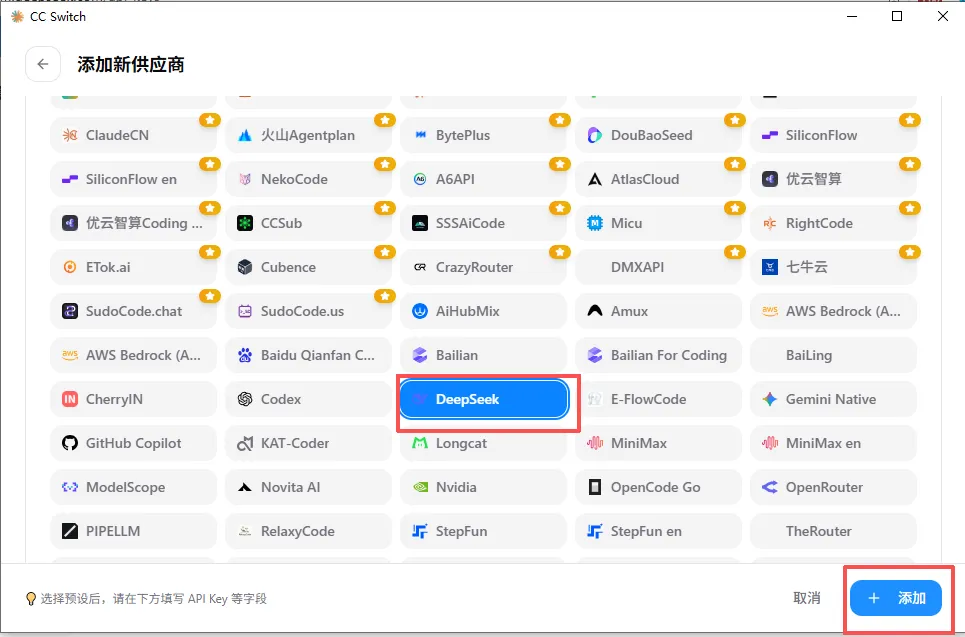Pick Novita AI preset

(308, 487)
